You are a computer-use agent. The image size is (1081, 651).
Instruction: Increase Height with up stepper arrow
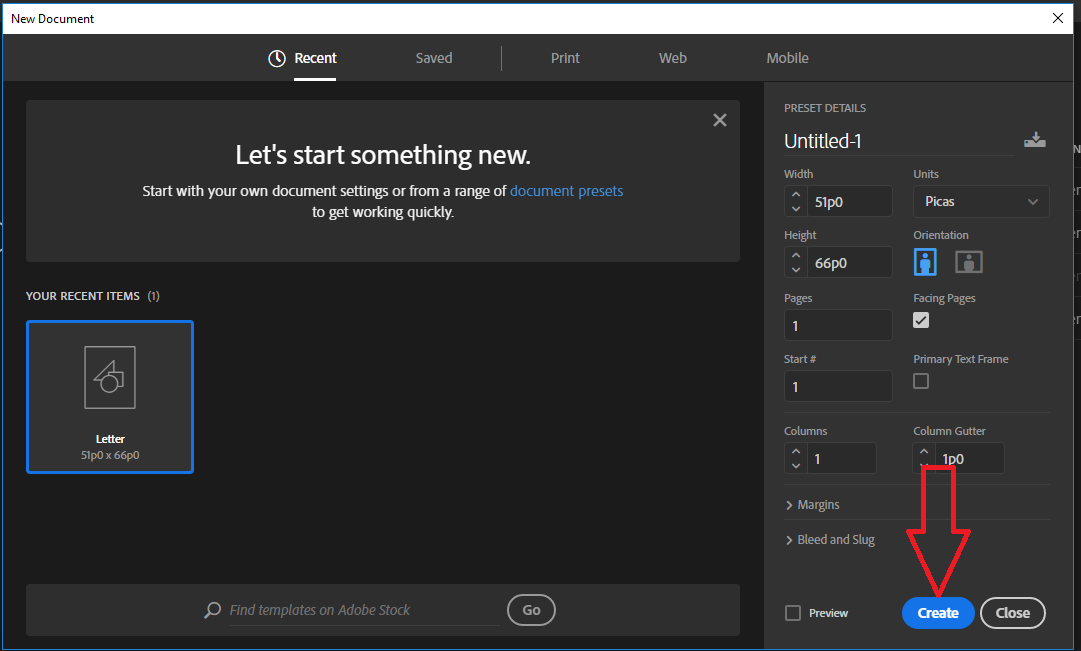796,255
